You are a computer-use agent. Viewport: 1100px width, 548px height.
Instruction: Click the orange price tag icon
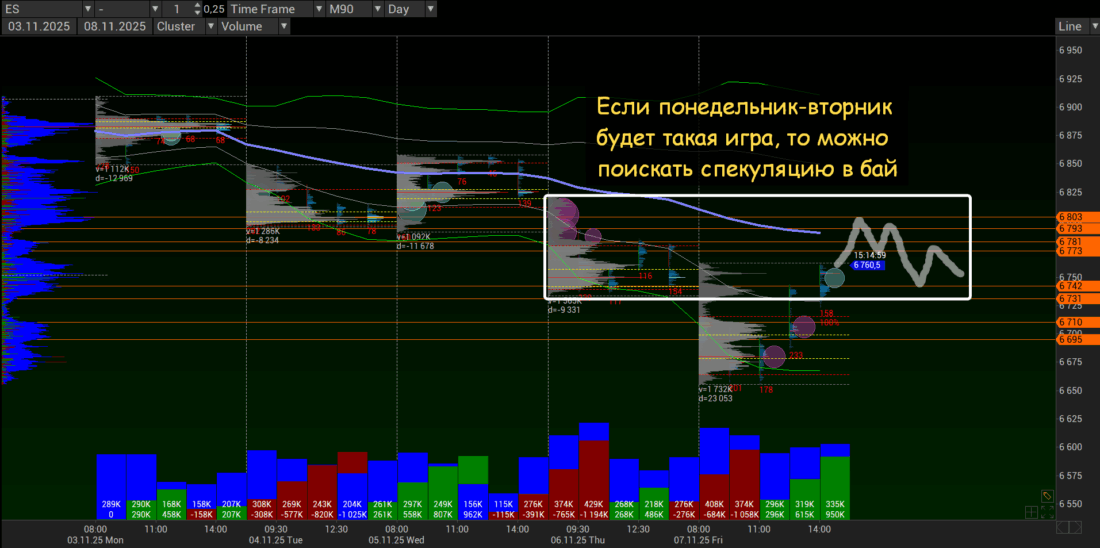[1047, 496]
